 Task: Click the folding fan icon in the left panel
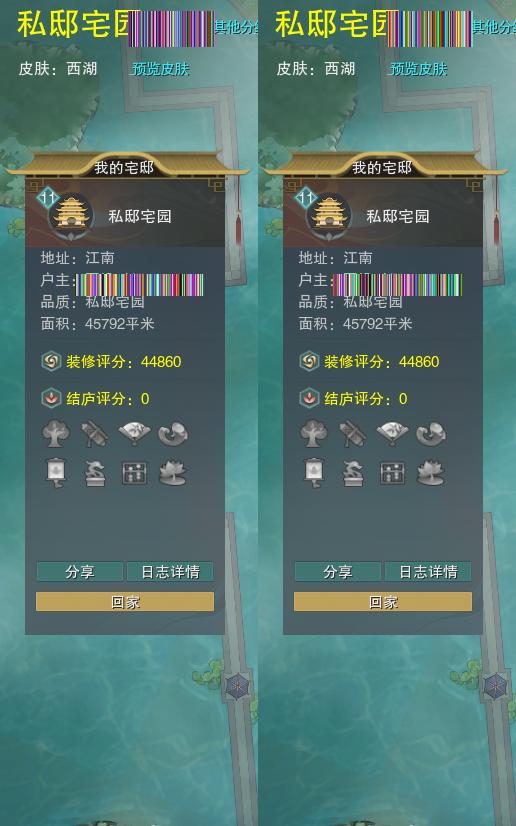pos(134,434)
